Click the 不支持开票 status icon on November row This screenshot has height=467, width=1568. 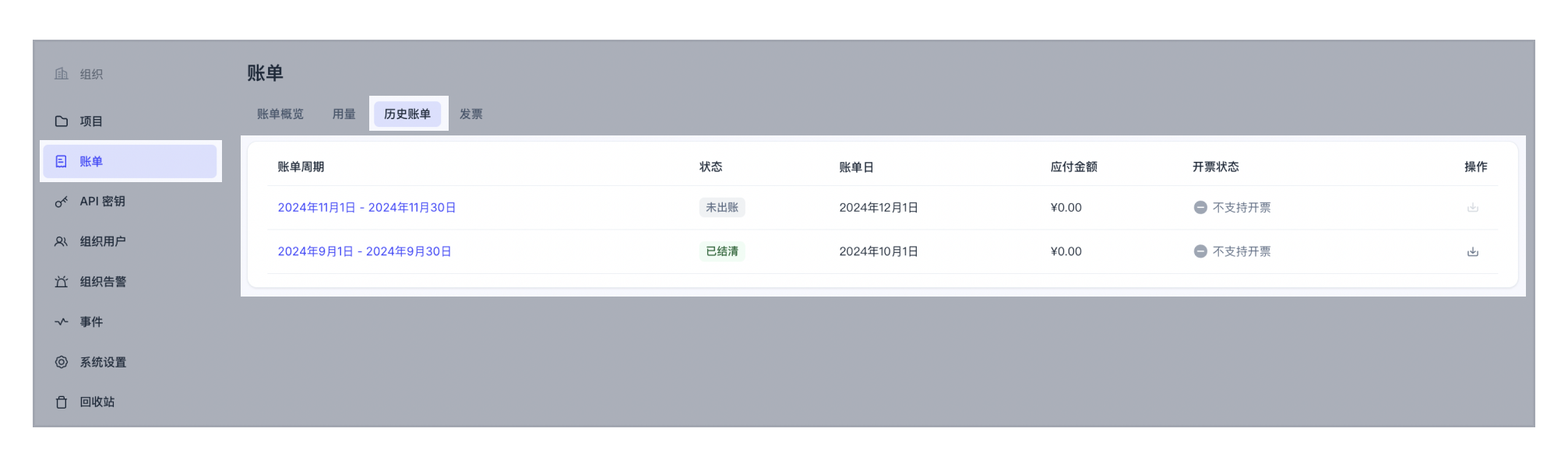(x=1200, y=207)
